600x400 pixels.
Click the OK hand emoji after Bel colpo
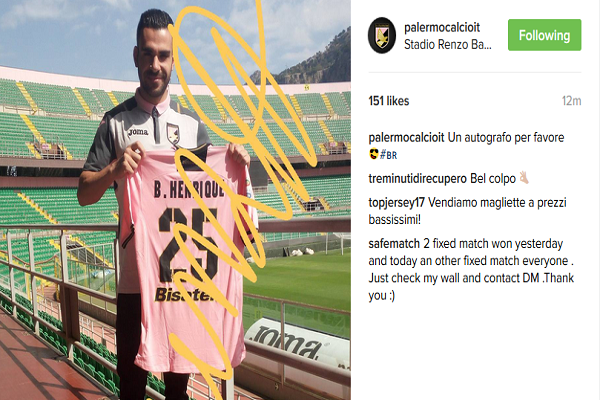point(523,178)
